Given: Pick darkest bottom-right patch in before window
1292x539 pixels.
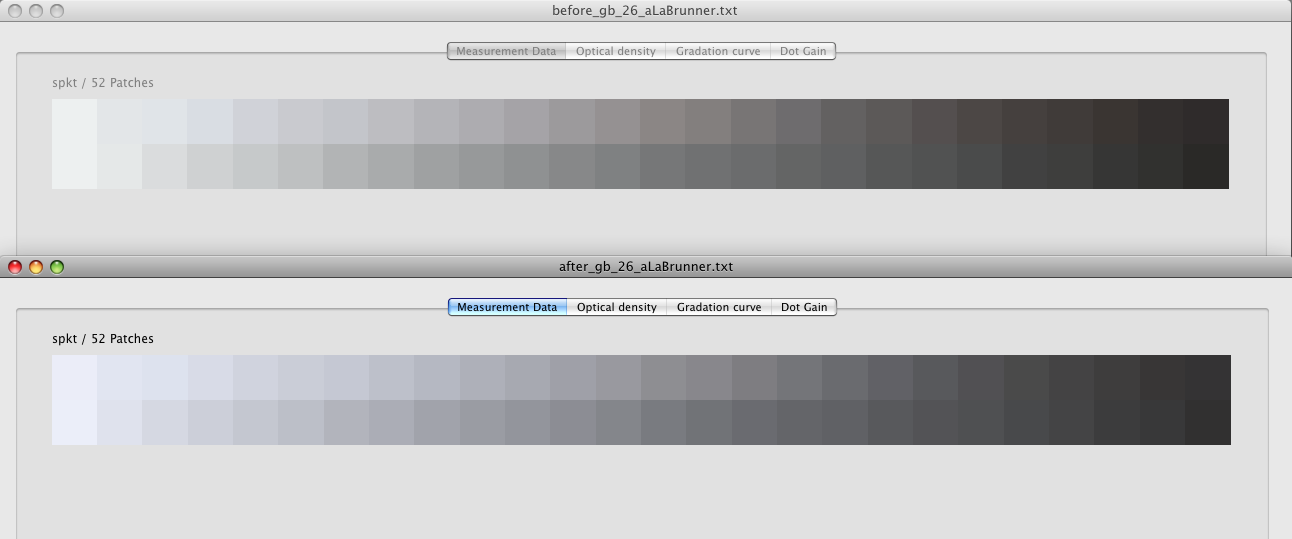Looking at the screenshot, I should tap(1206, 166).
